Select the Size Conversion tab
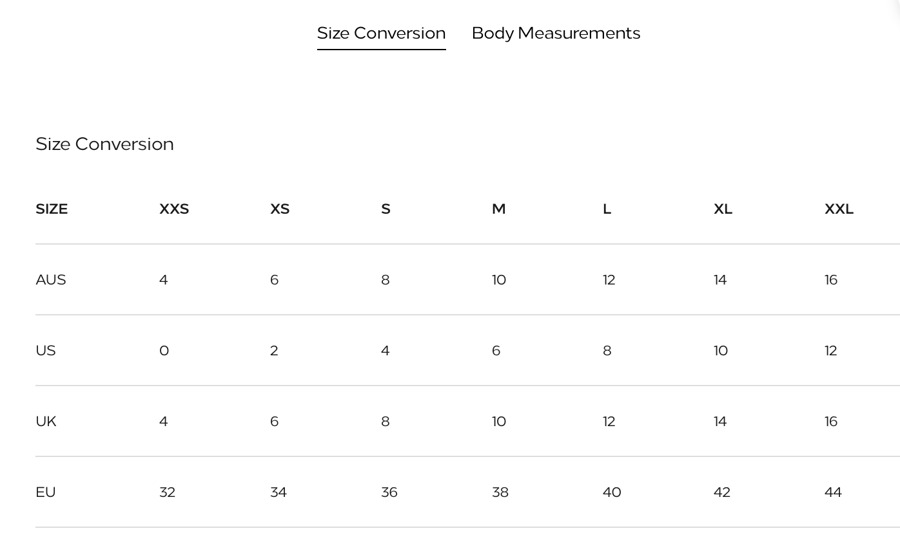The width and height of the screenshot is (900, 551). point(381,33)
